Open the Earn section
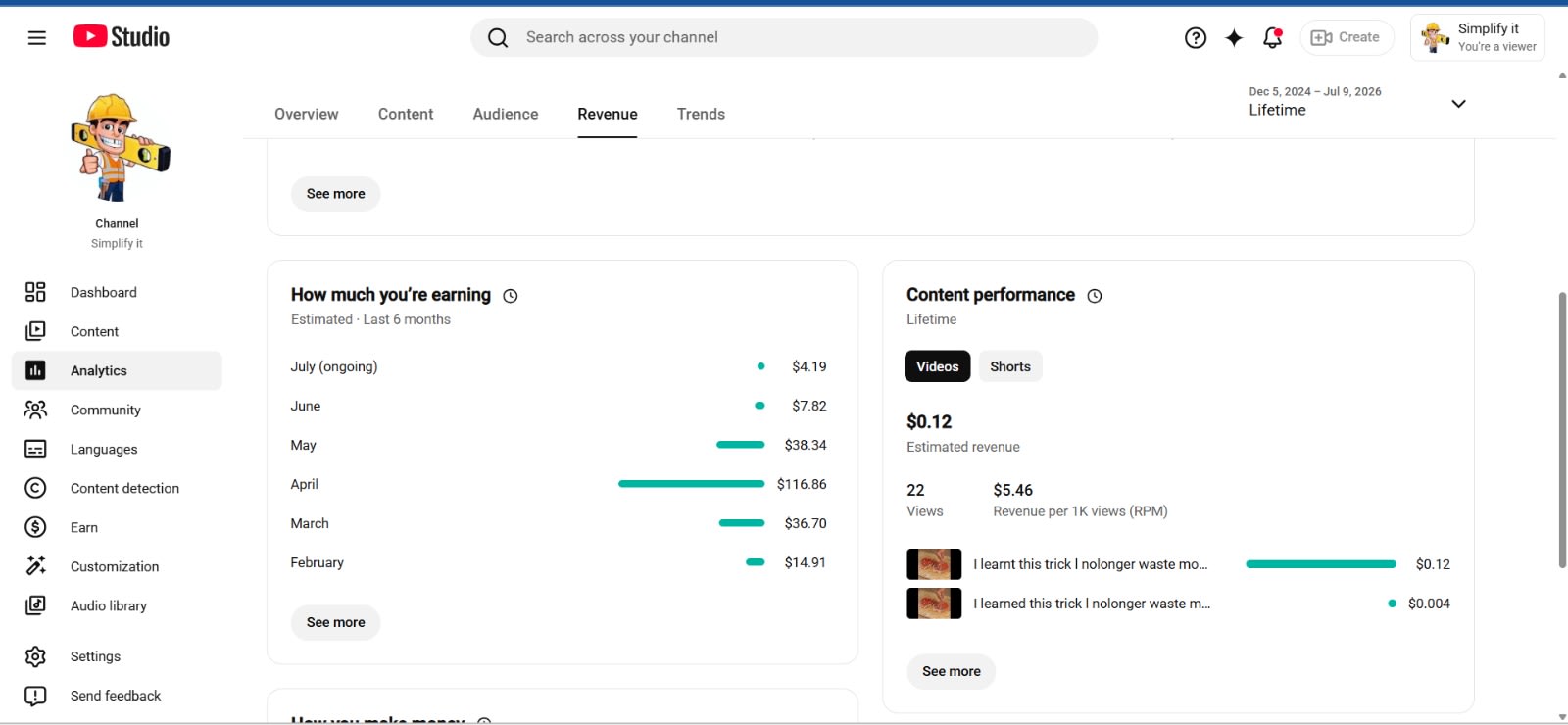The width and height of the screenshot is (1568, 725). tap(117, 527)
